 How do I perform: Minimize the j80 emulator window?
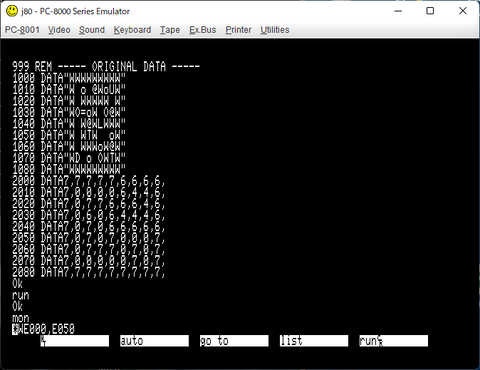click(398, 11)
